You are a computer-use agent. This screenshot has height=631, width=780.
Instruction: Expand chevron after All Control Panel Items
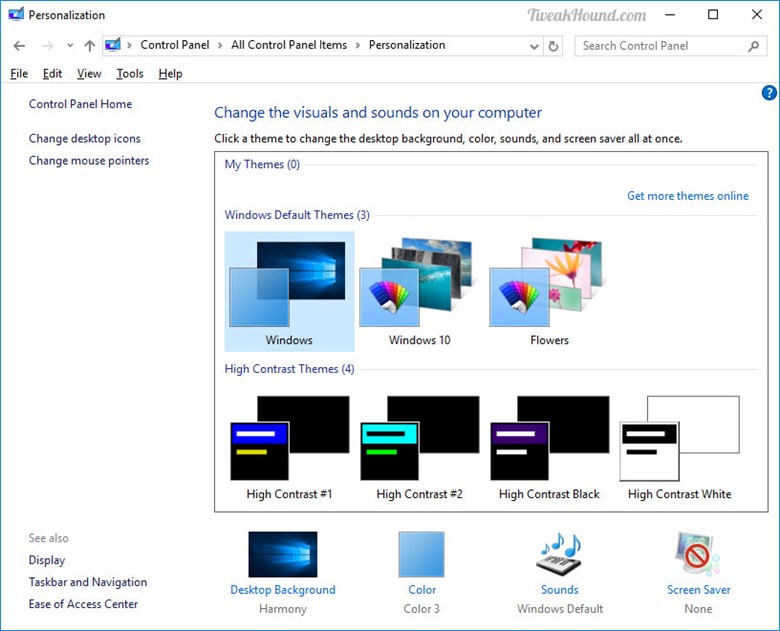coord(358,45)
